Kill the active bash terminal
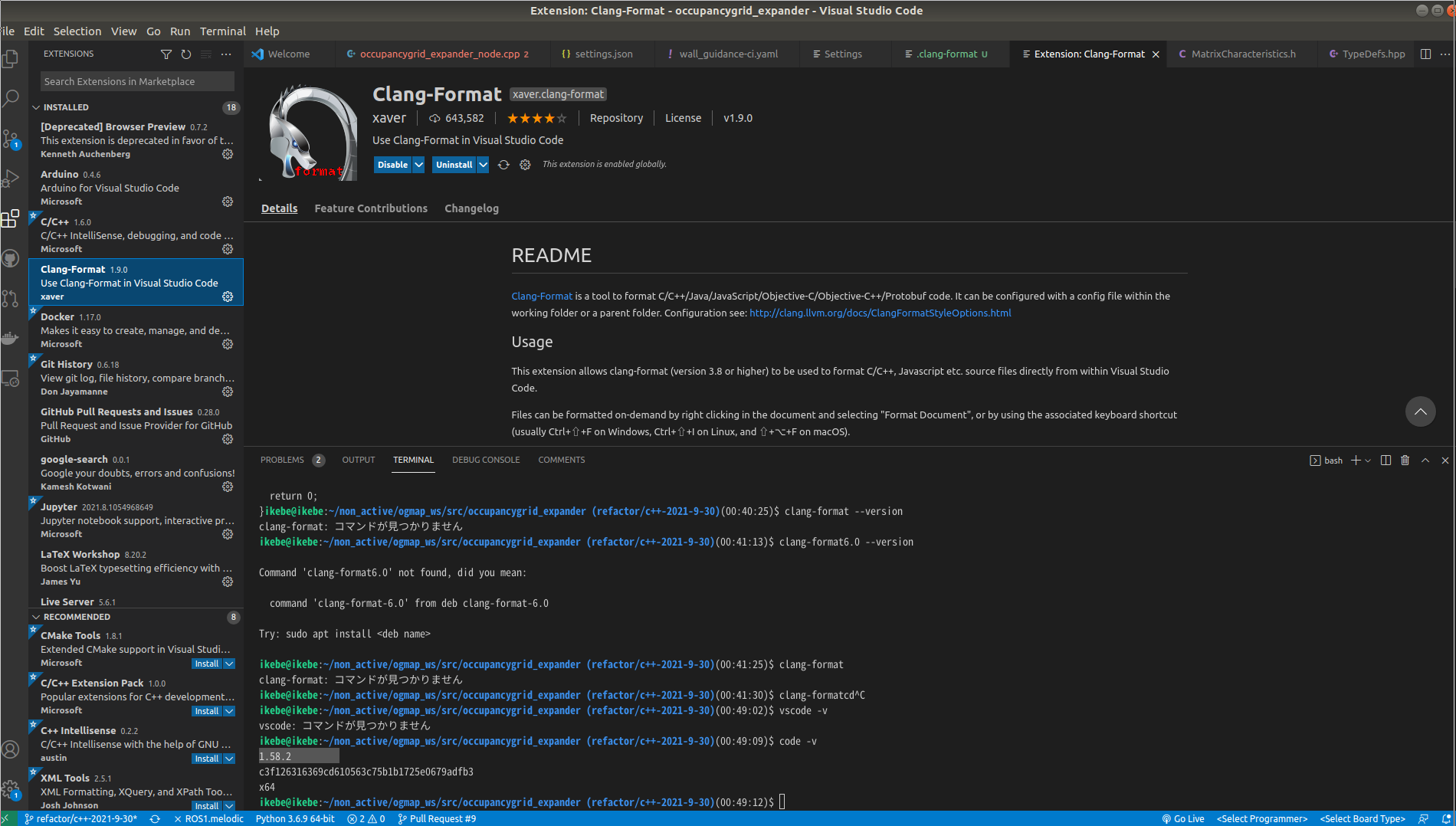 click(x=1405, y=460)
